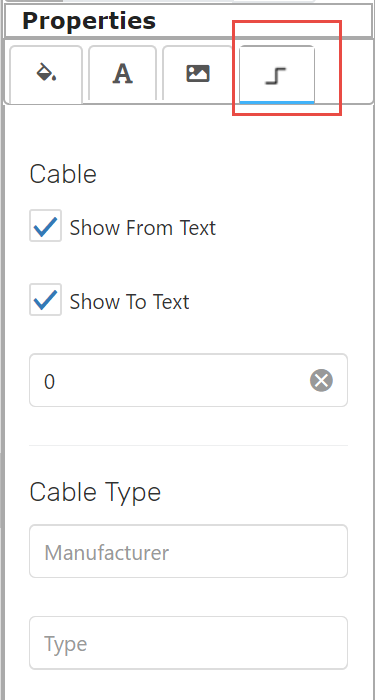The width and height of the screenshot is (375, 700).
Task: Click into the Manufacturer field
Action: point(188,551)
